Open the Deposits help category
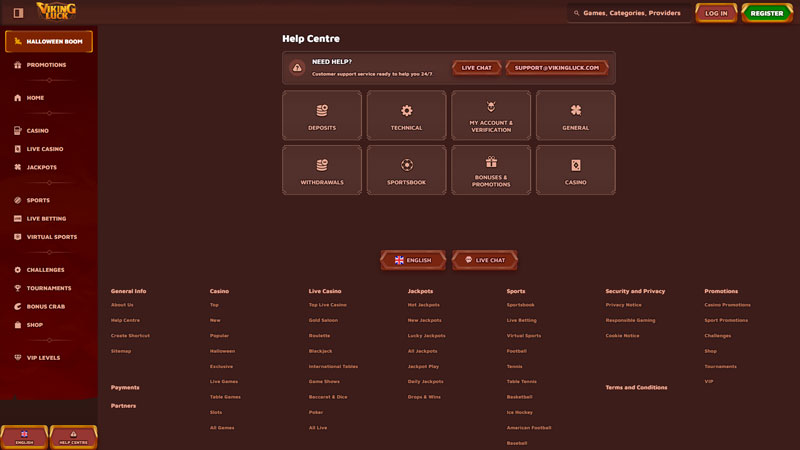The width and height of the screenshot is (800, 450). [322, 115]
